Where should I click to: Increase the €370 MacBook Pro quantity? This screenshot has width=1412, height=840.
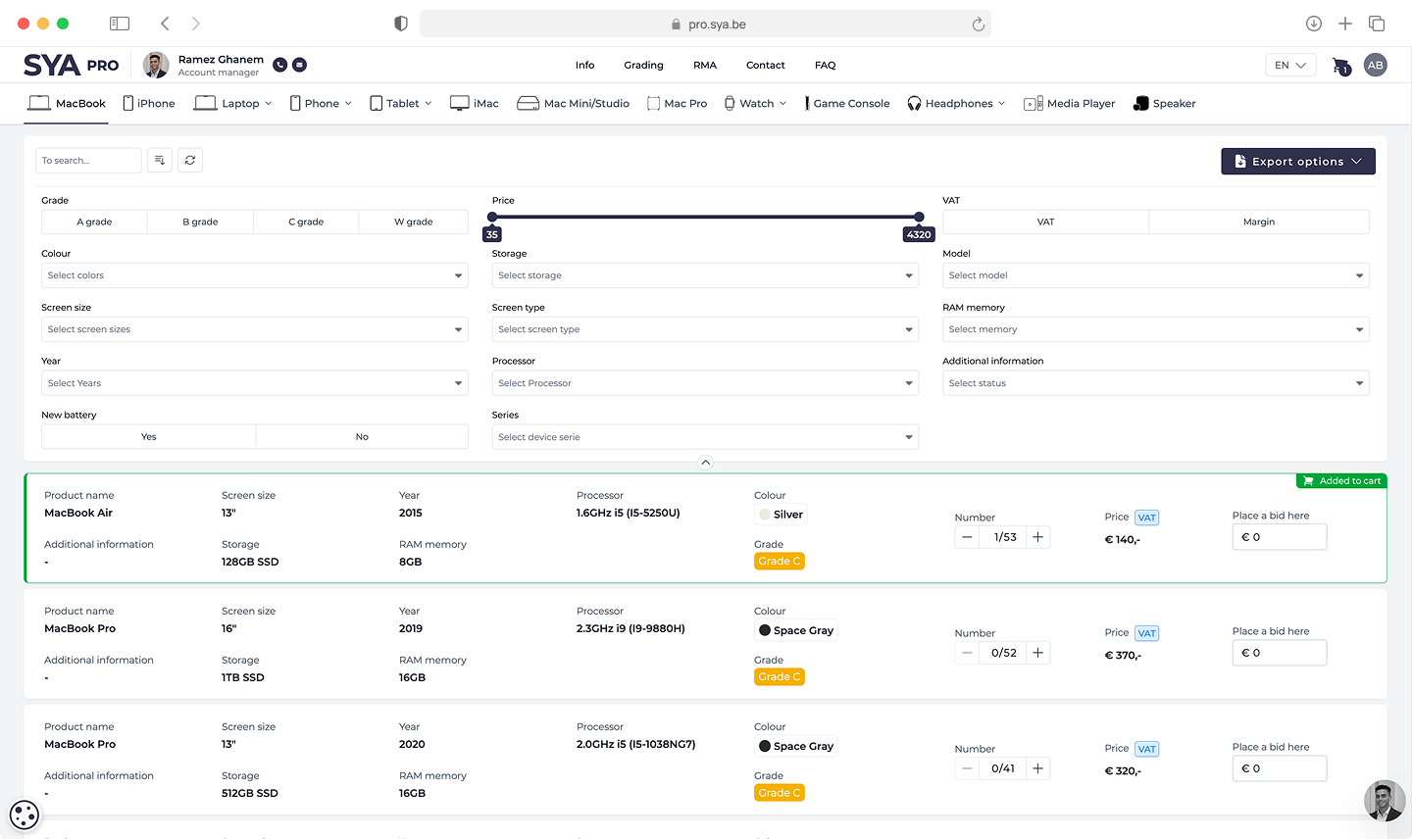[1037, 653]
